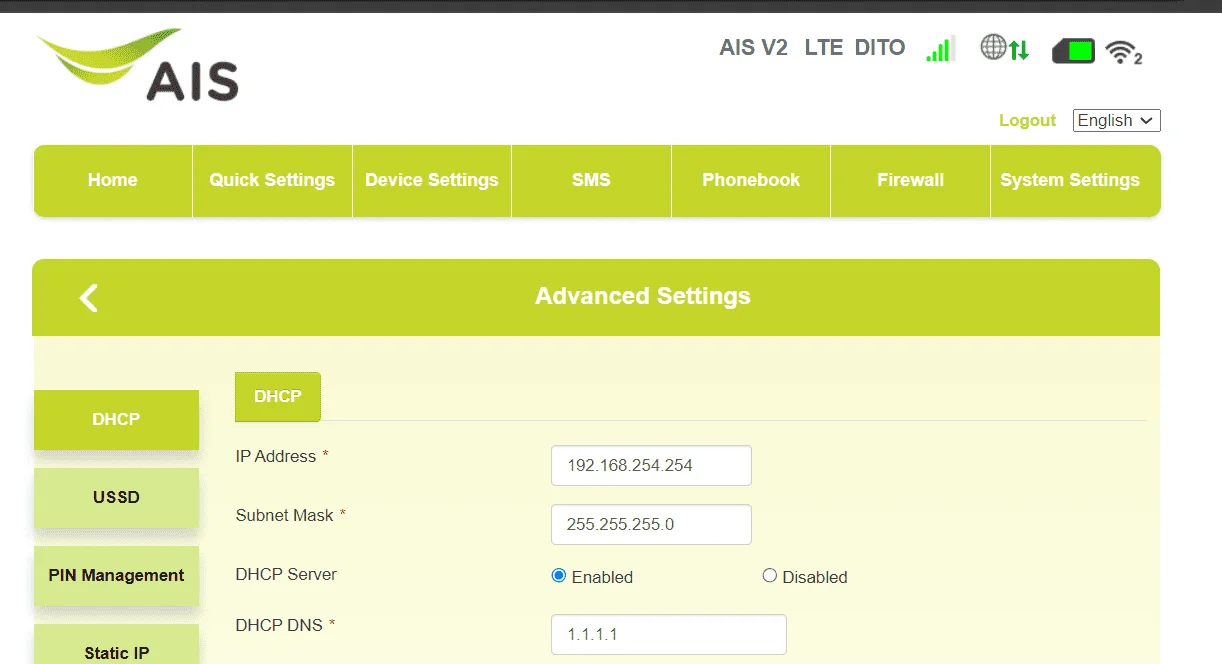Click the signal strength bars icon
Image resolution: width=1222 pixels, height=664 pixels.
click(x=940, y=48)
